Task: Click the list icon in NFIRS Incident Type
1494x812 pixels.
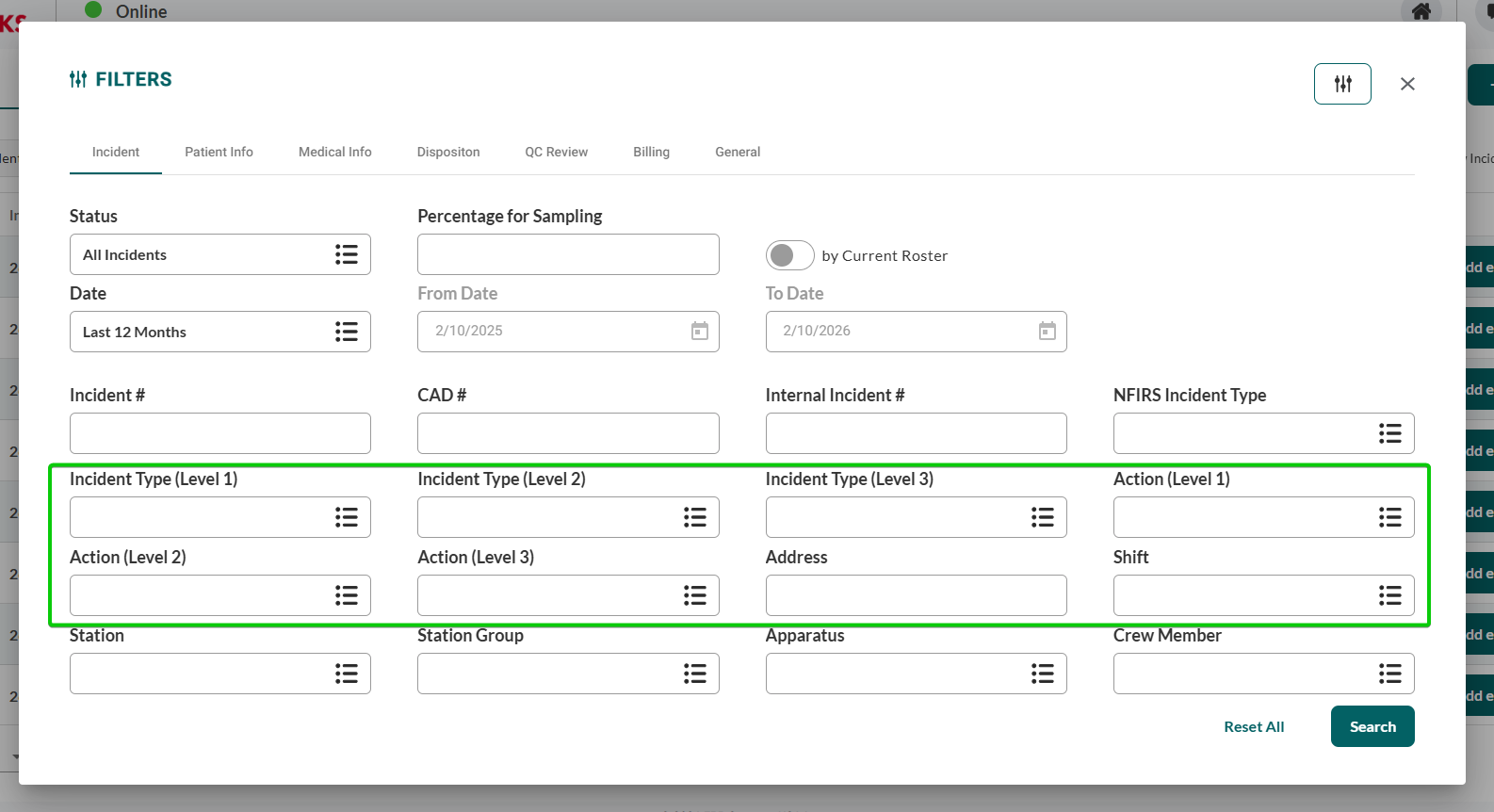Action: (1389, 433)
